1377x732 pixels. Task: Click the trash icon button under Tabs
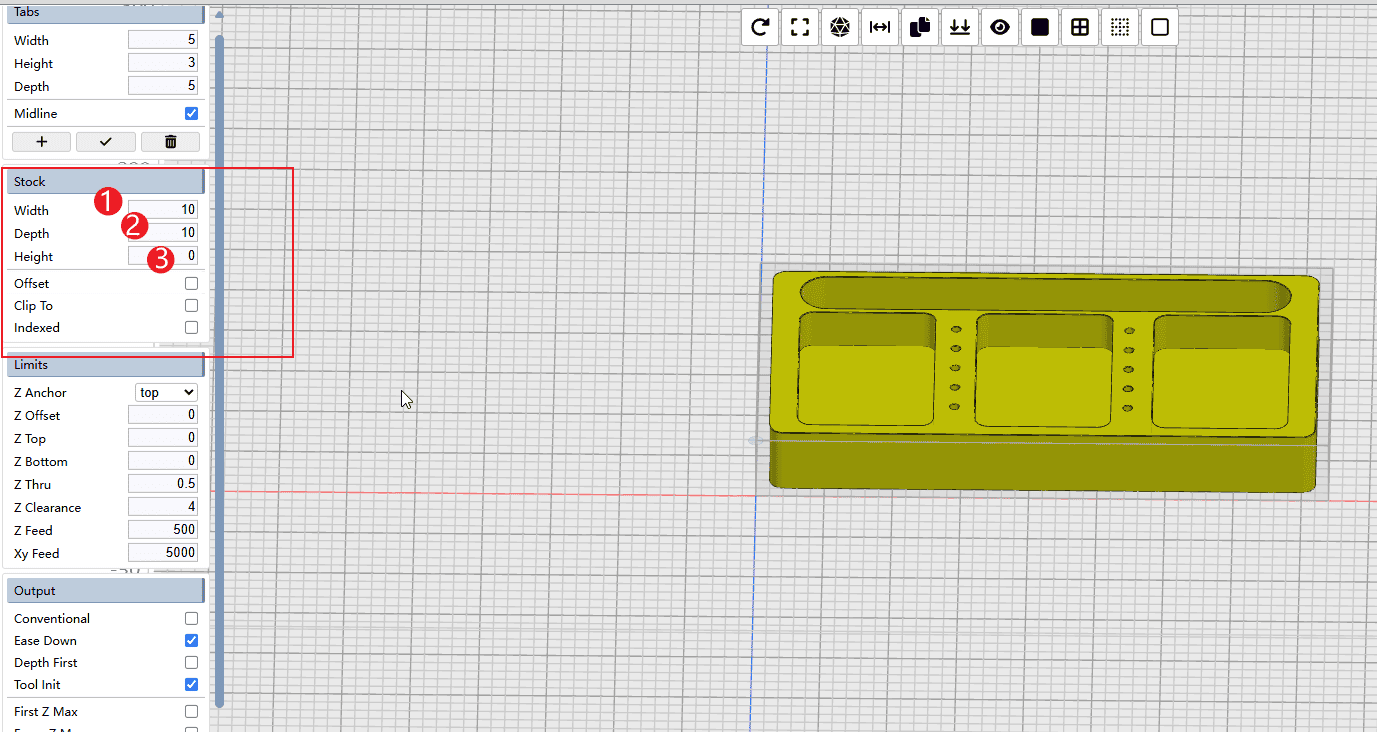coord(170,142)
